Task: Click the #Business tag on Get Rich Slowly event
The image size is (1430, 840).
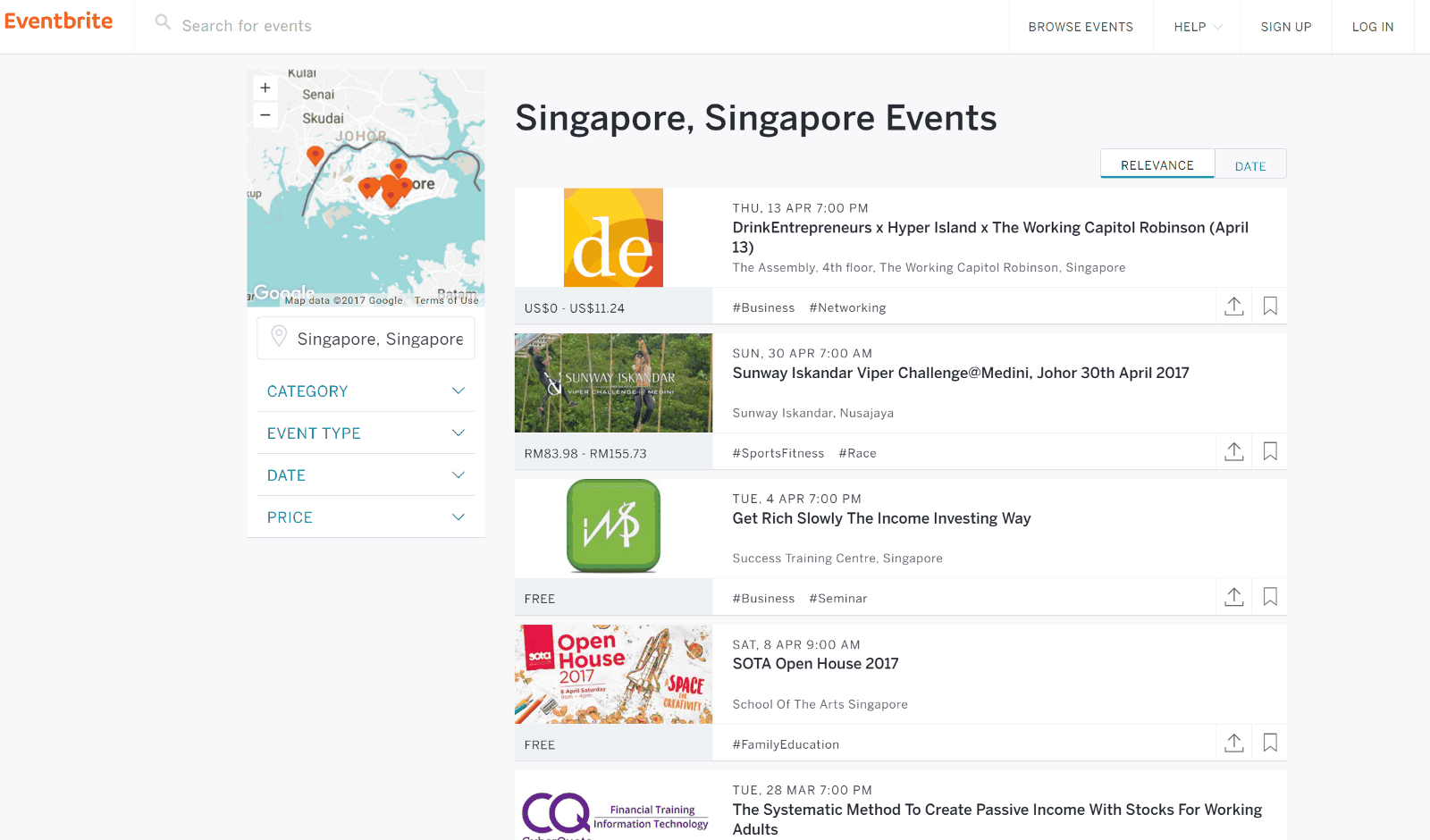Action: 763,599
